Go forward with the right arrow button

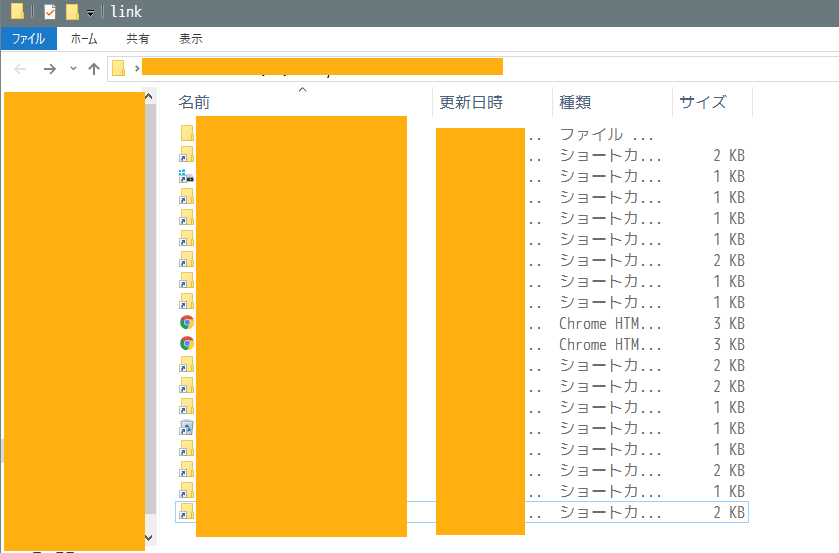(x=50, y=69)
